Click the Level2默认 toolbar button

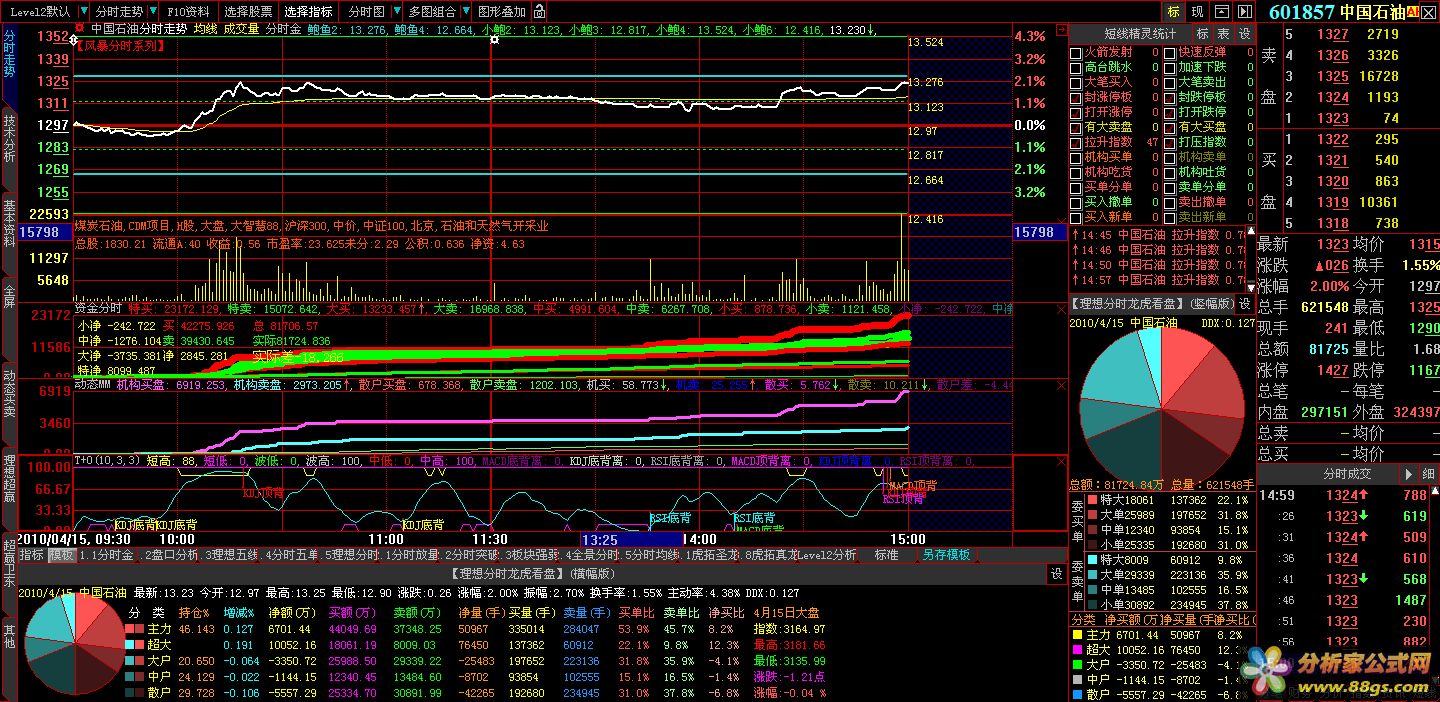pyautogui.click(x=40, y=12)
